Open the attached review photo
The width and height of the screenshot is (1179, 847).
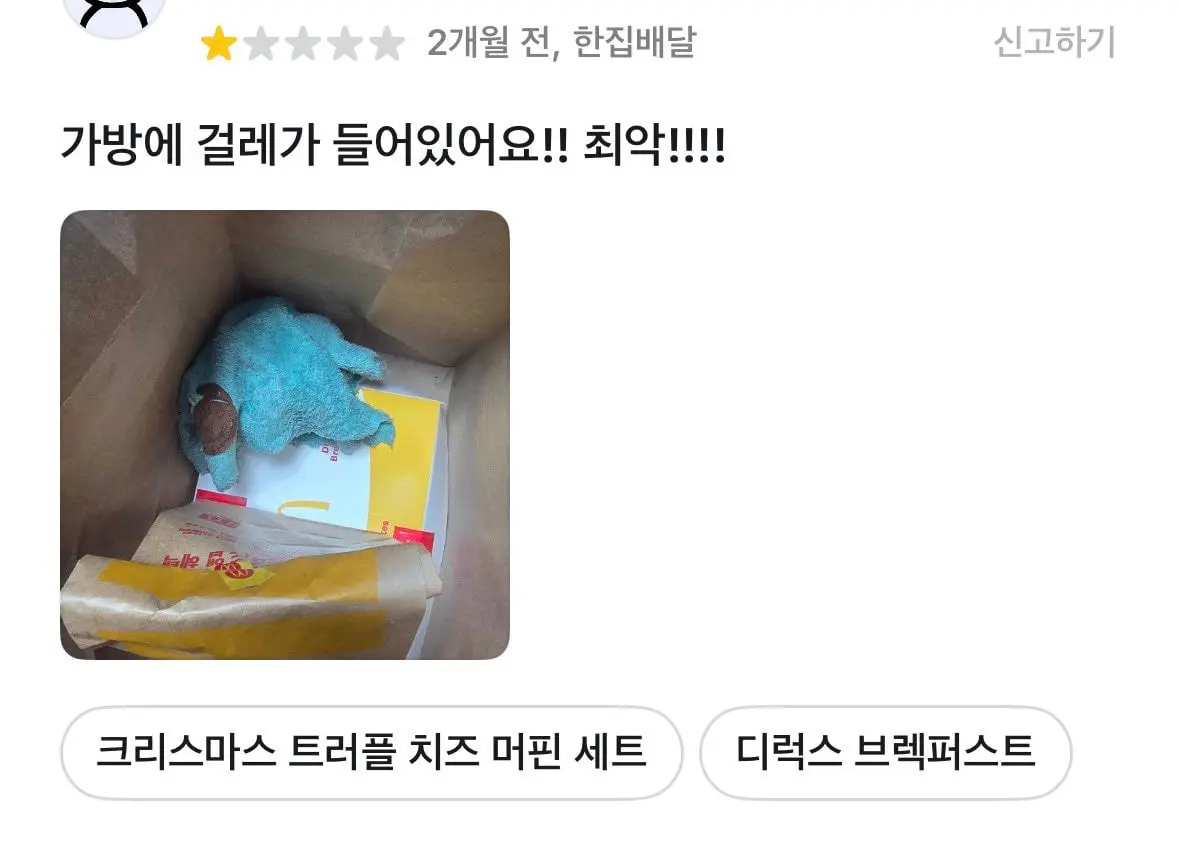[x=285, y=435]
